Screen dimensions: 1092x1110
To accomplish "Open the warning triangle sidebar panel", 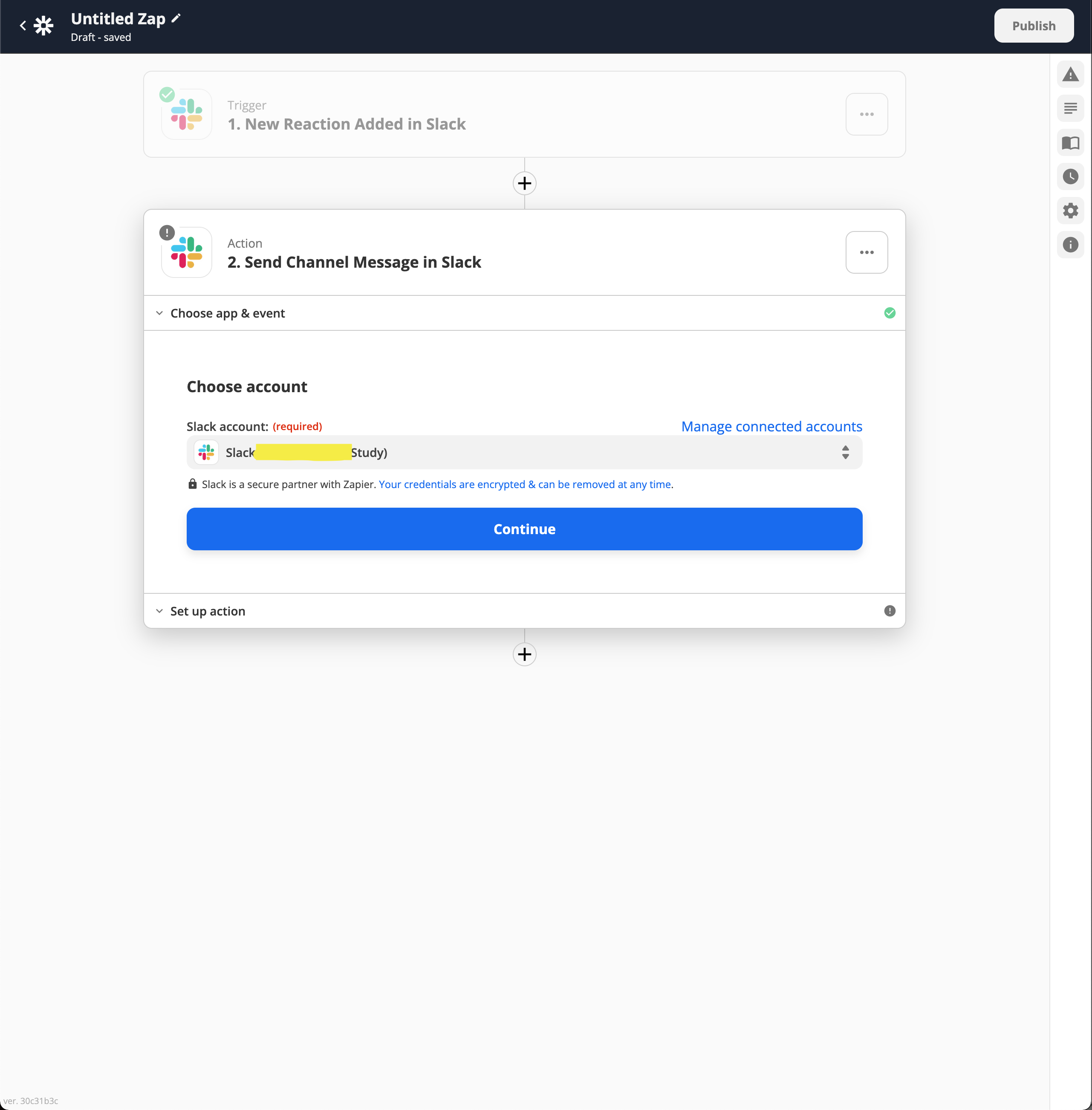I will click(x=1070, y=75).
